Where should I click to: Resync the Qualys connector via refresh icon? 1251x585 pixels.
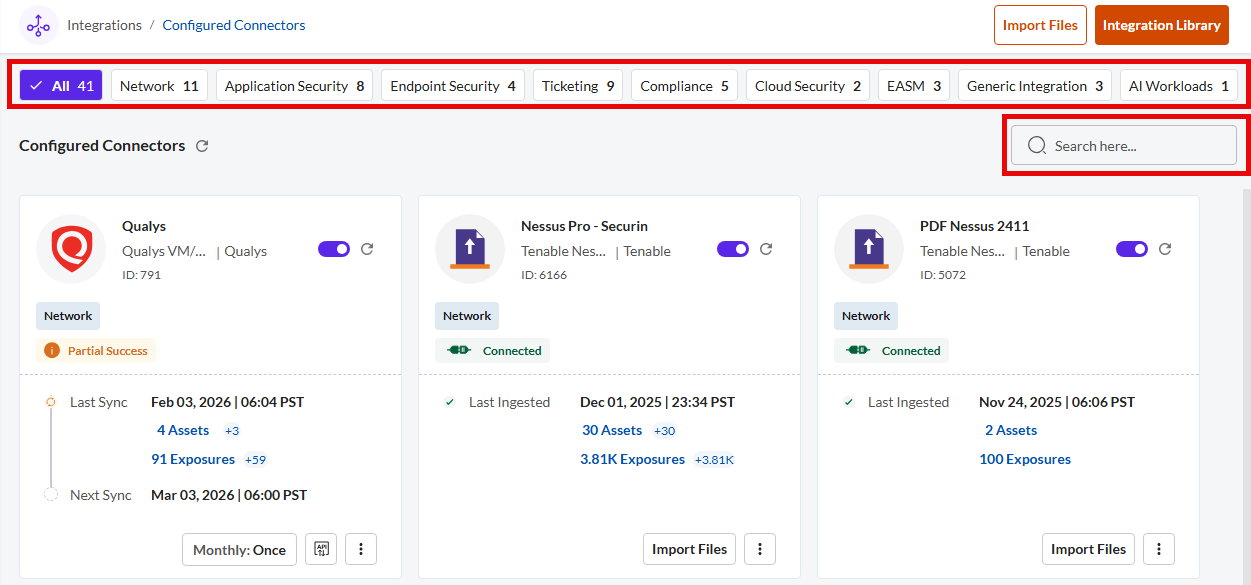click(x=367, y=249)
